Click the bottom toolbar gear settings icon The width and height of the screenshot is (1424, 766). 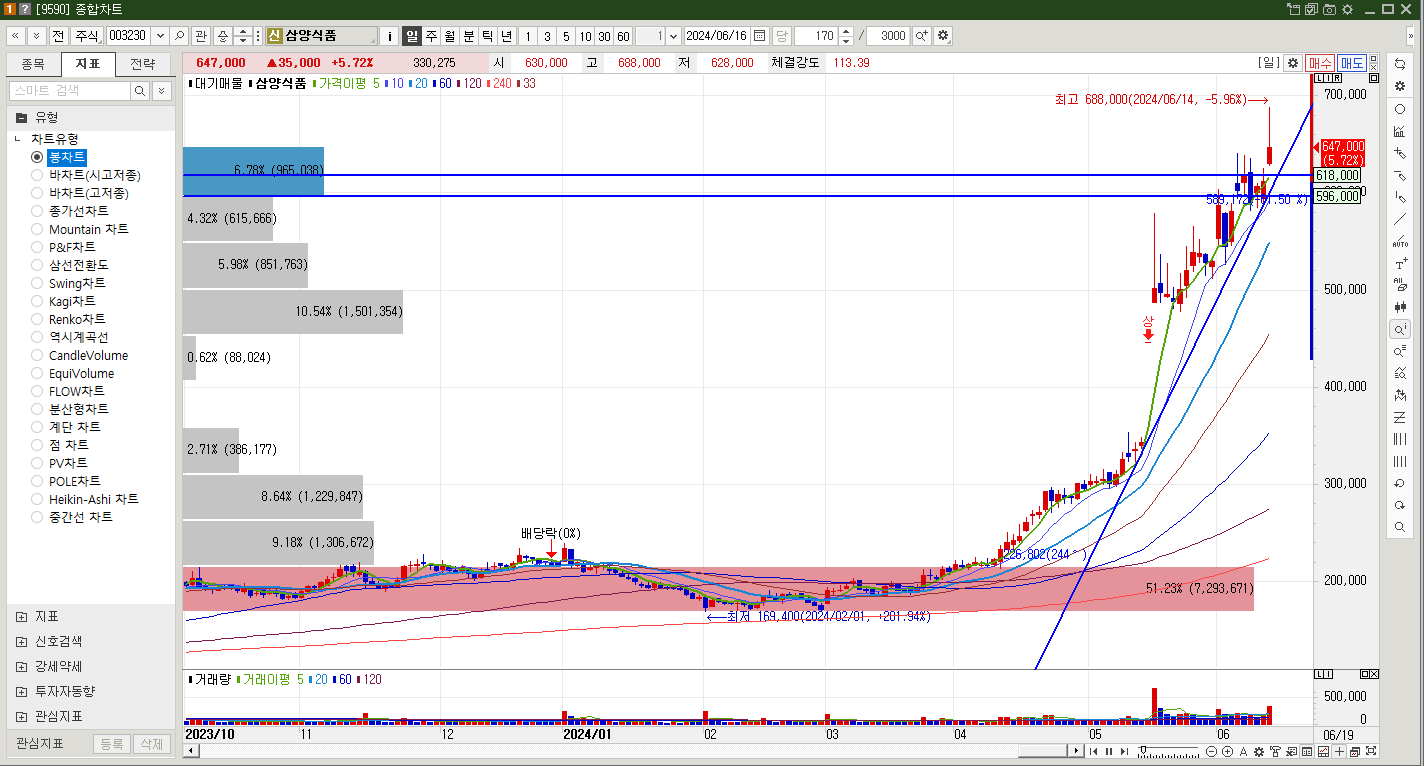coord(1259,751)
